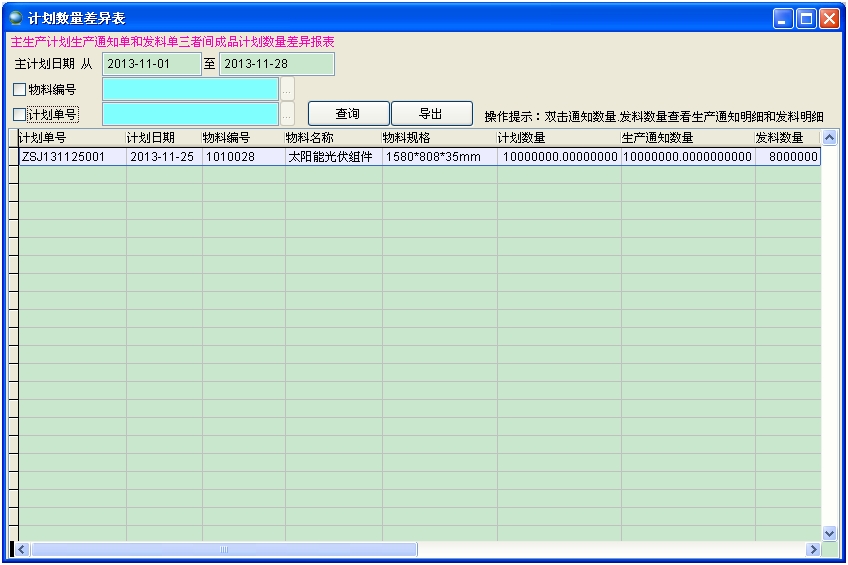Click the app icon in title bar

(15, 18)
